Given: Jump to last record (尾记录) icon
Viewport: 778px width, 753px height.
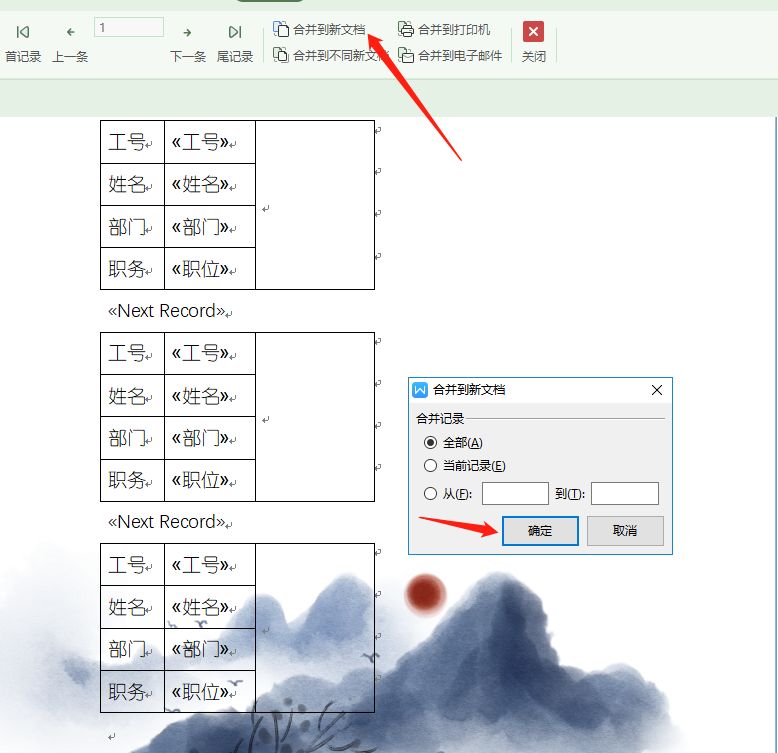Looking at the screenshot, I should pos(235,32).
